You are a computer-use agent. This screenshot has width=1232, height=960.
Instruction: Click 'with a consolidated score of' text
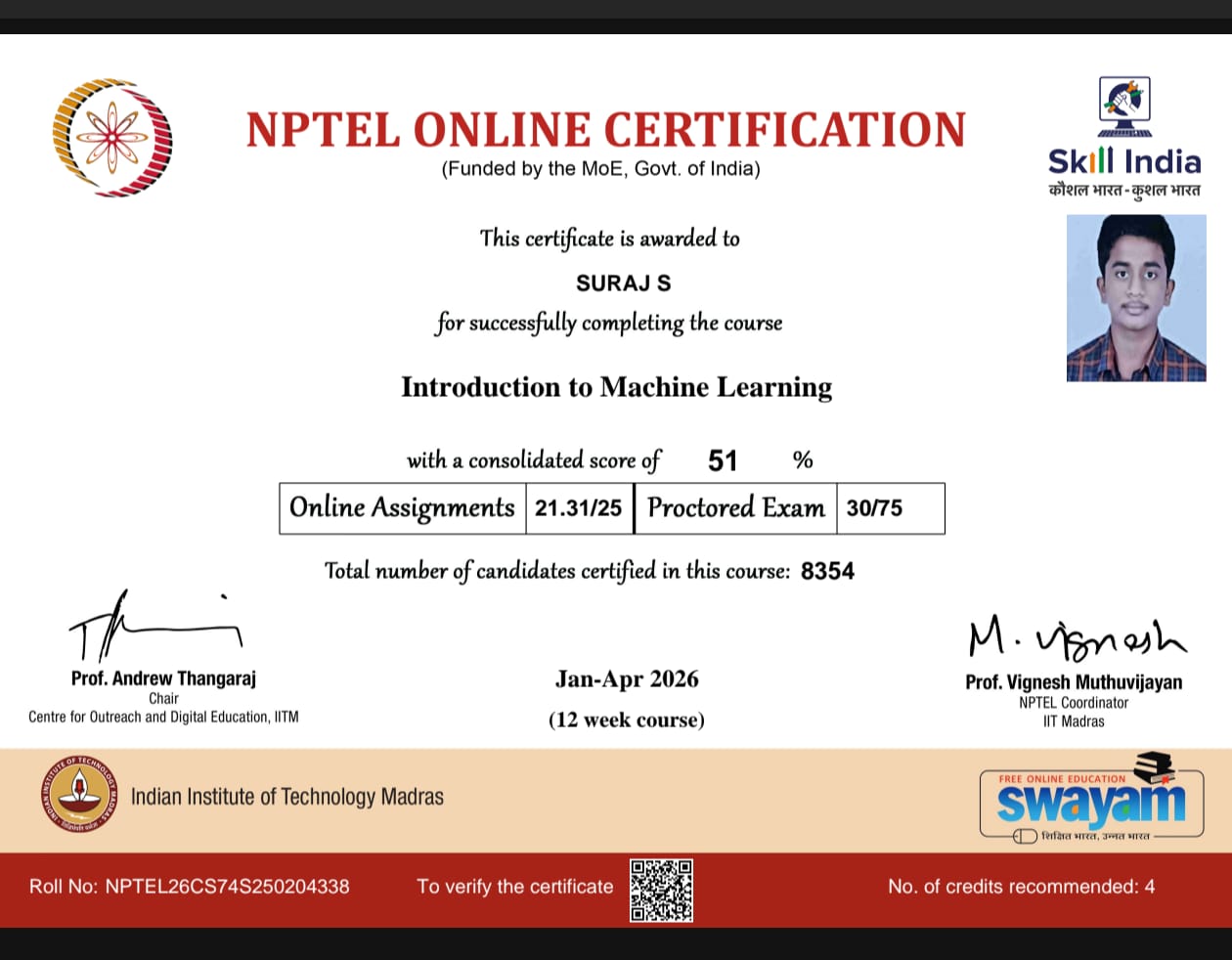pos(534,459)
